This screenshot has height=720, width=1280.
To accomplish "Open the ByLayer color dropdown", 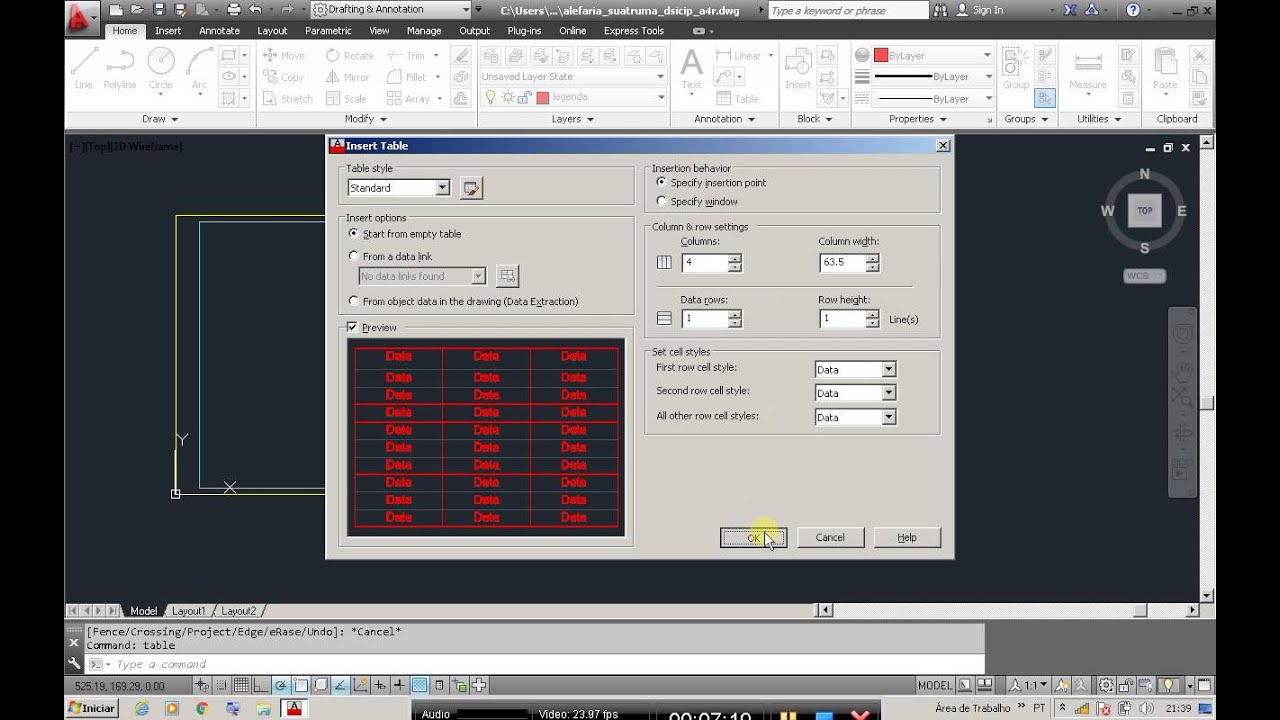I will tap(933, 55).
